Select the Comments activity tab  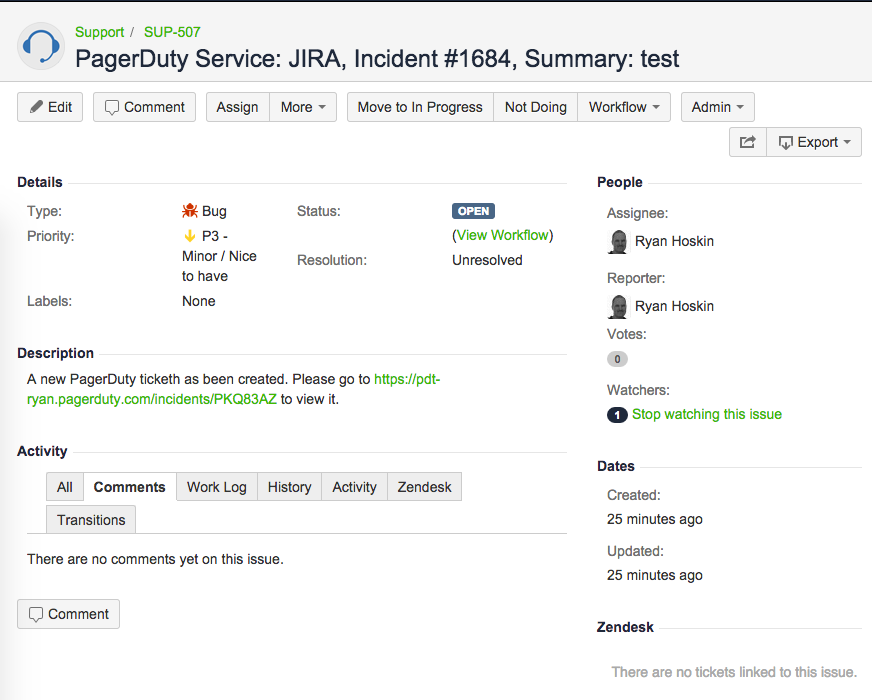click(x=130, y=487)
